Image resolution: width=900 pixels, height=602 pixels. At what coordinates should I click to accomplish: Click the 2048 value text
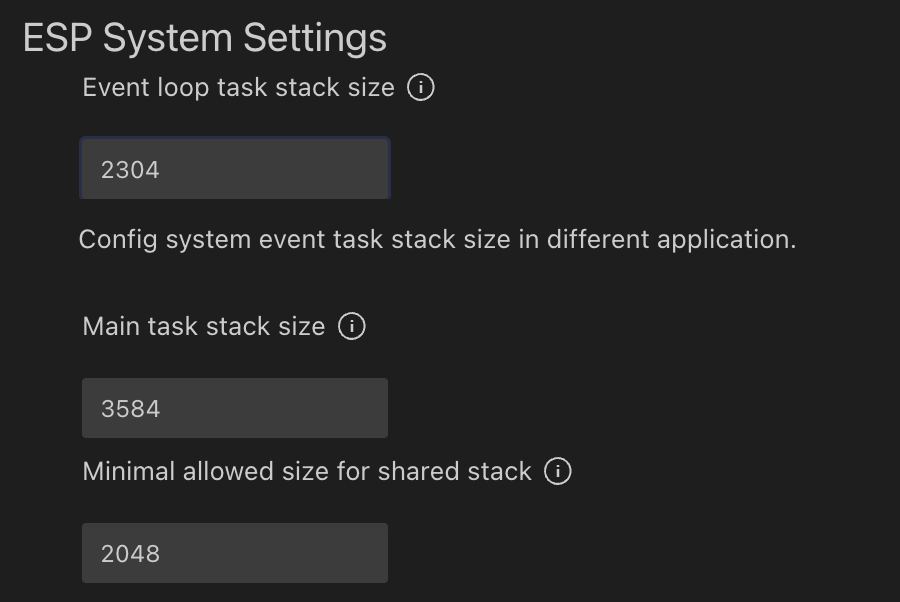[x=131, y=554]
